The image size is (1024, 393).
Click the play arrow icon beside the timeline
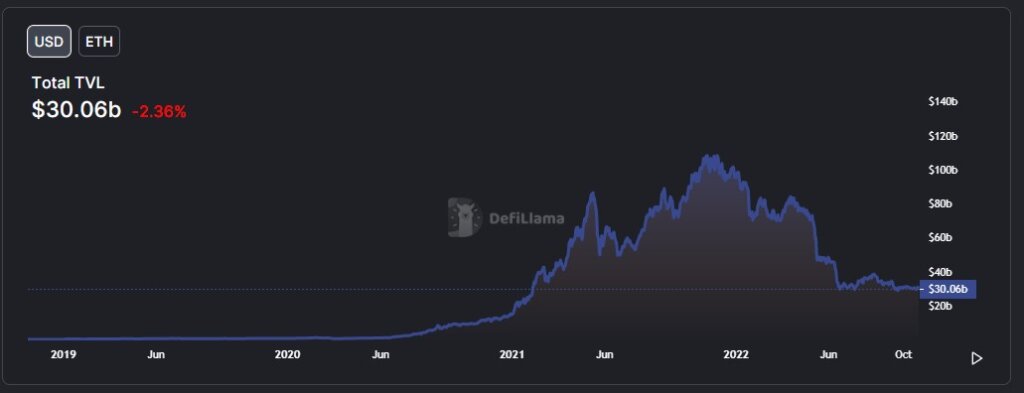pos(976,358)
